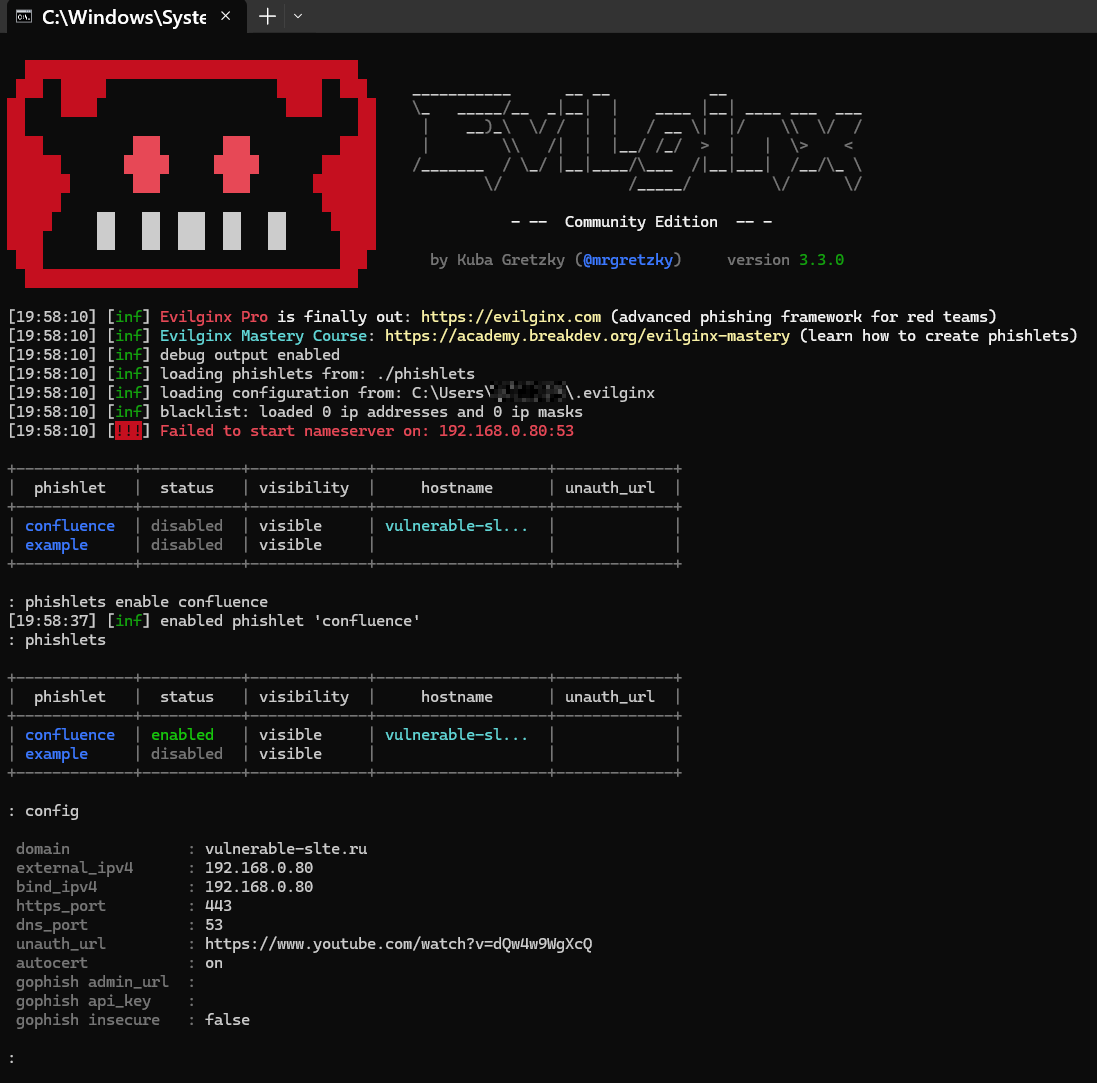
Task: Click the 'hostname' header in first table
Action: (457, 488)
